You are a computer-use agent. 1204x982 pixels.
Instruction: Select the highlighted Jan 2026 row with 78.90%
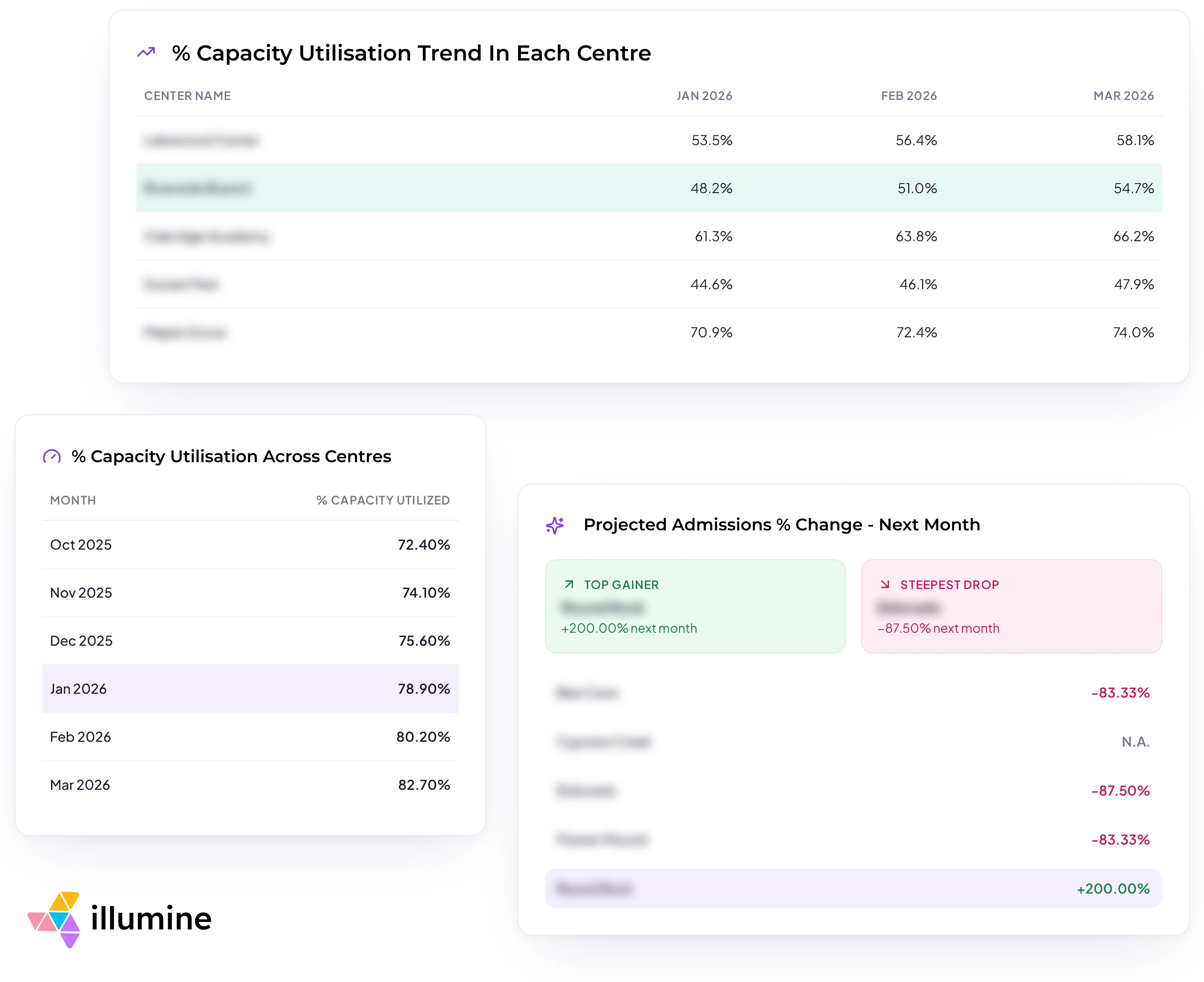tap(250, 689)
